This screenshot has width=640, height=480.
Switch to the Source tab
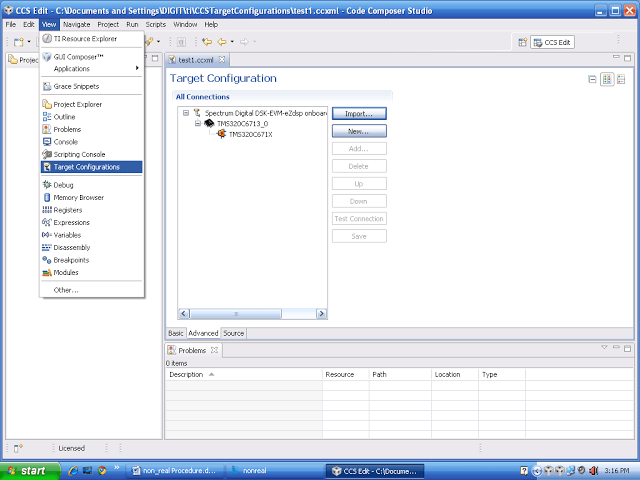point(233,333)
